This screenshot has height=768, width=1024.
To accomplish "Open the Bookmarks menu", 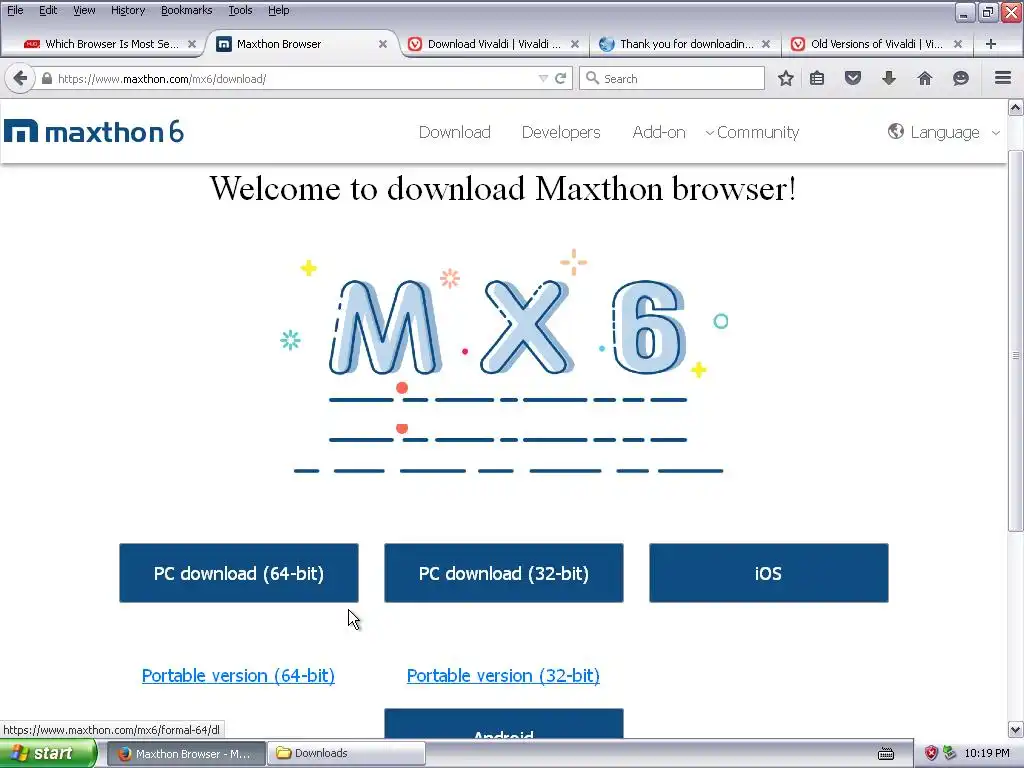I will [186, 10].
